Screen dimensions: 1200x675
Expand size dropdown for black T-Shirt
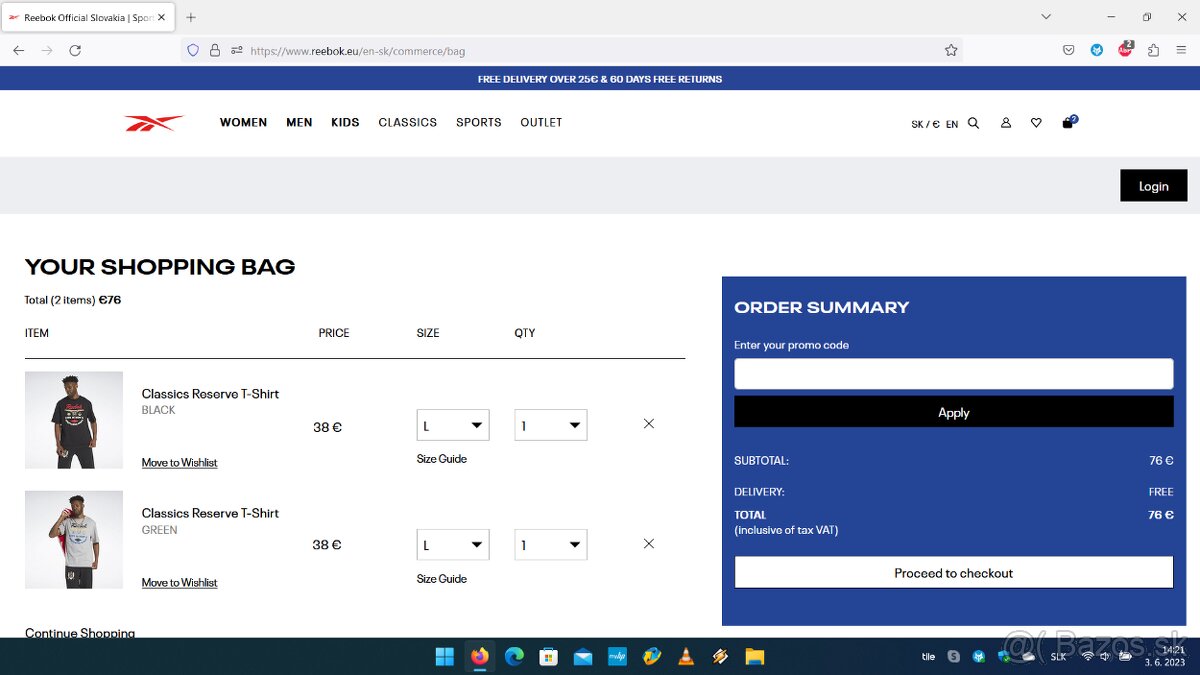453,425
